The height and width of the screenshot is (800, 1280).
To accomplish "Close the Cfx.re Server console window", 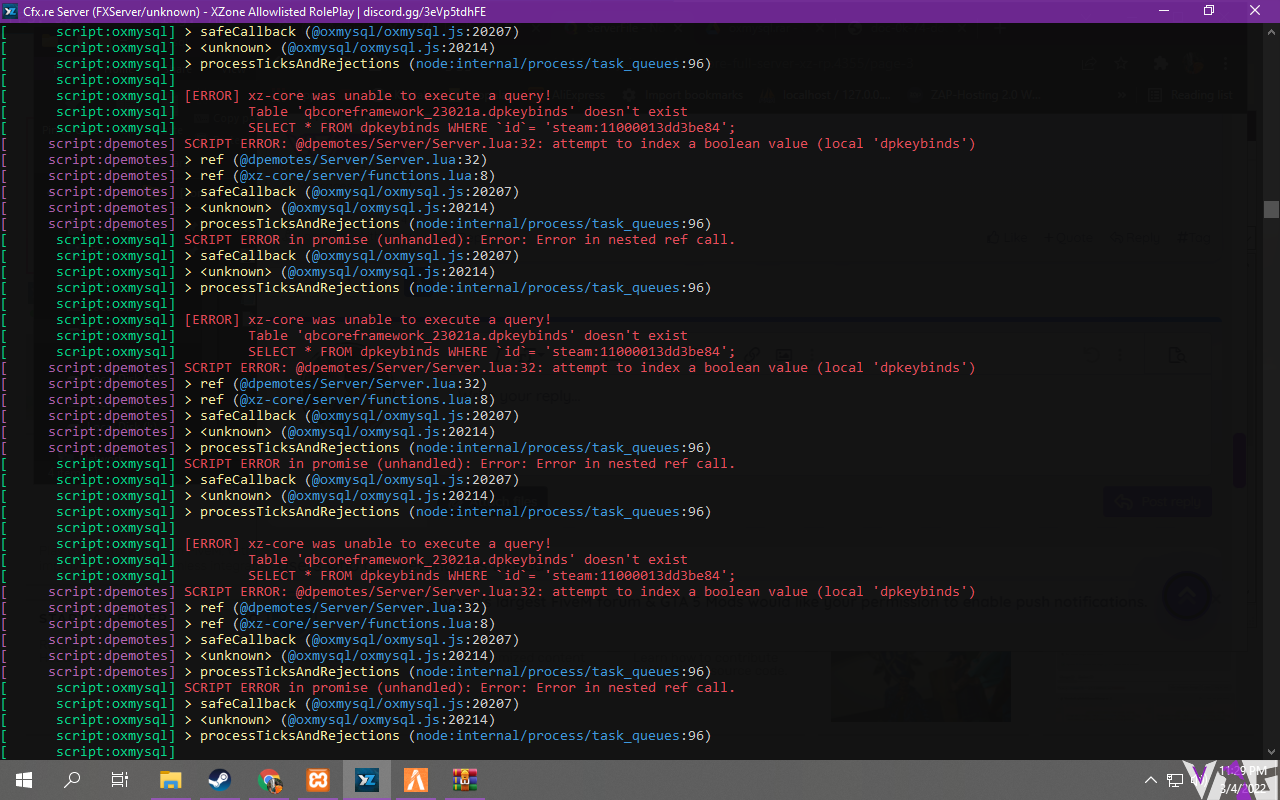I will [x=1256, y=11].
